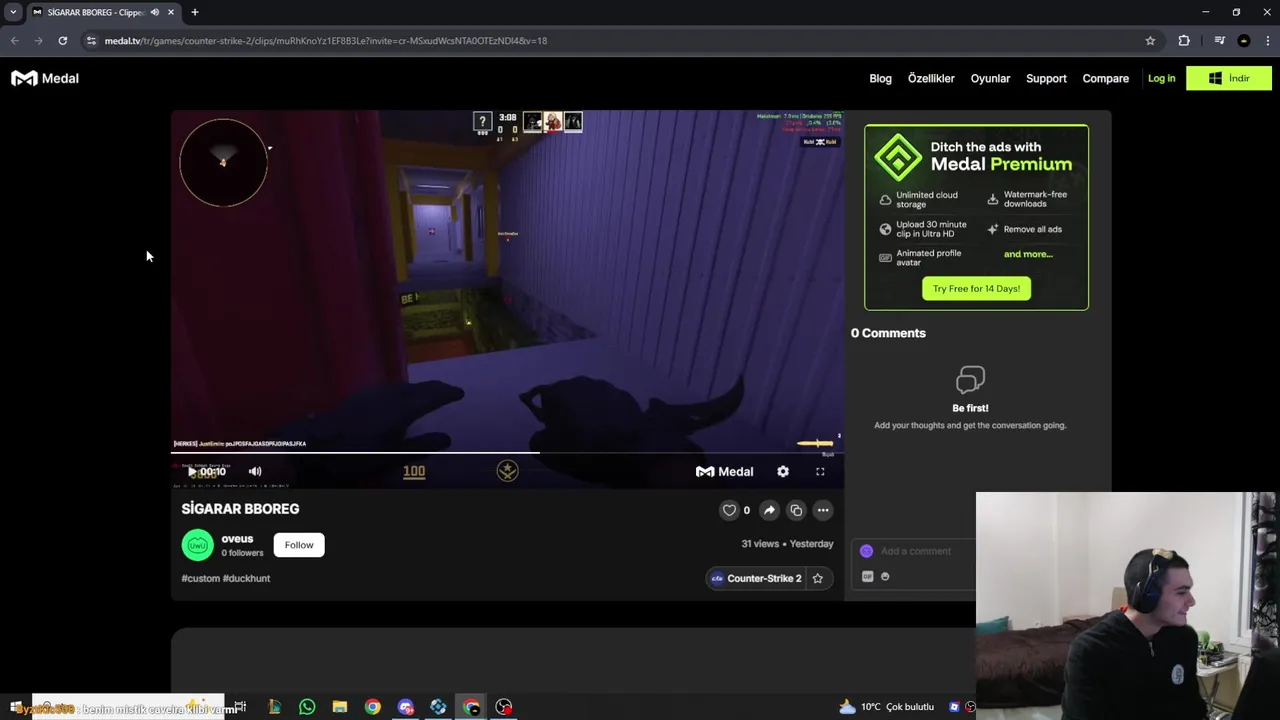Viewport: 1280px width, 720px height.
Task: View the site information icon
Action: [x=91, y=41]
